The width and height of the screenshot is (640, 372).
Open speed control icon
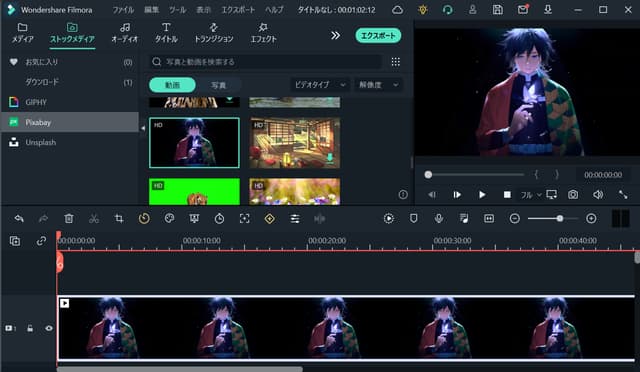coord(144,219)
